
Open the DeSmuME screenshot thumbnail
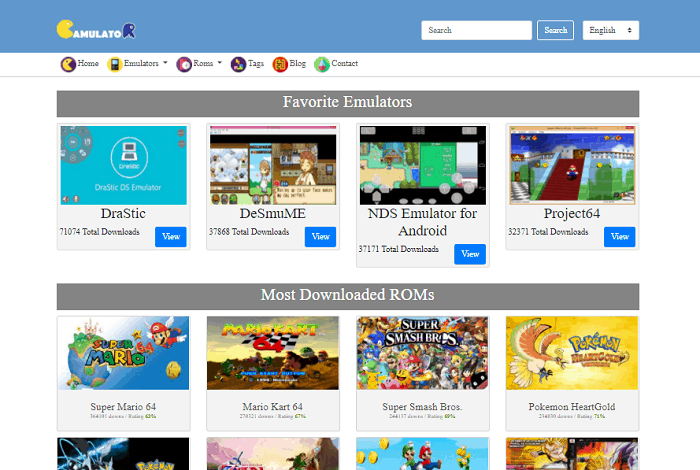click(273, 165)
